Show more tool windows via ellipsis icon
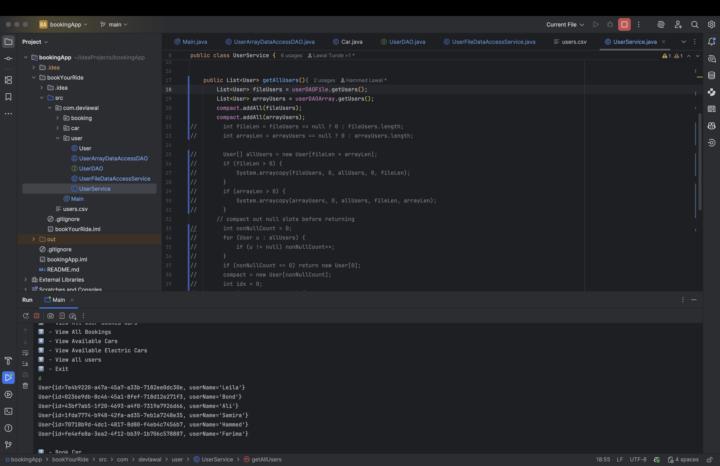Viewport: 720px width, 466px height. [8, 113]
